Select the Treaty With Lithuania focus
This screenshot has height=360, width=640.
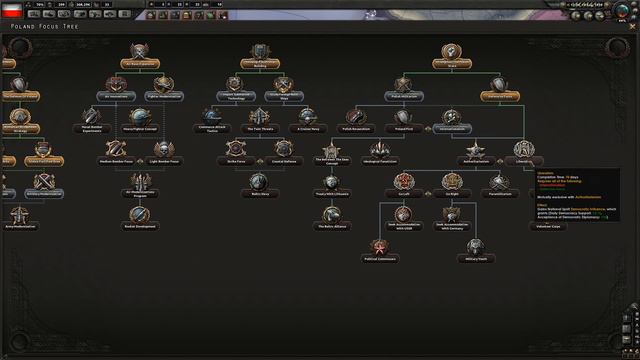332,186
